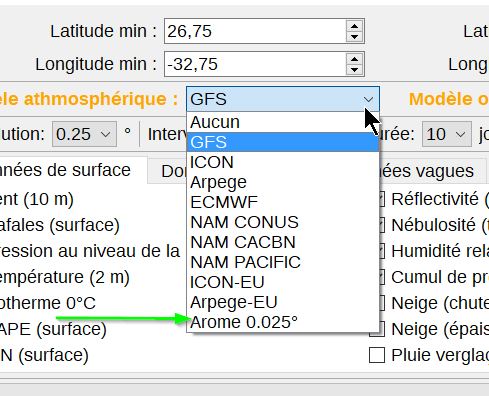Select Aucun in the atmospheric model list
The height and width of the screenshot is (396, 489).
pyautogui.click(x=283, y=122)
